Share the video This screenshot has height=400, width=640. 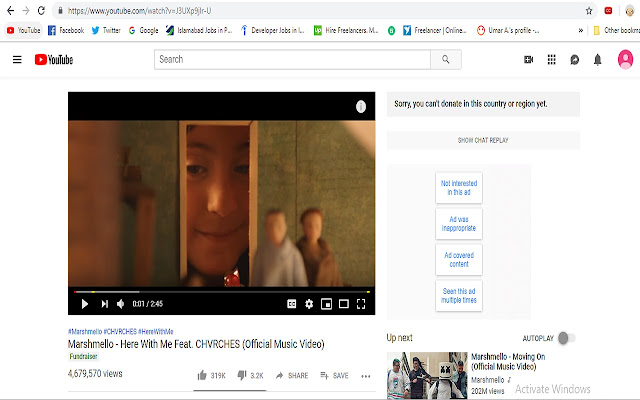coord(292,376)
